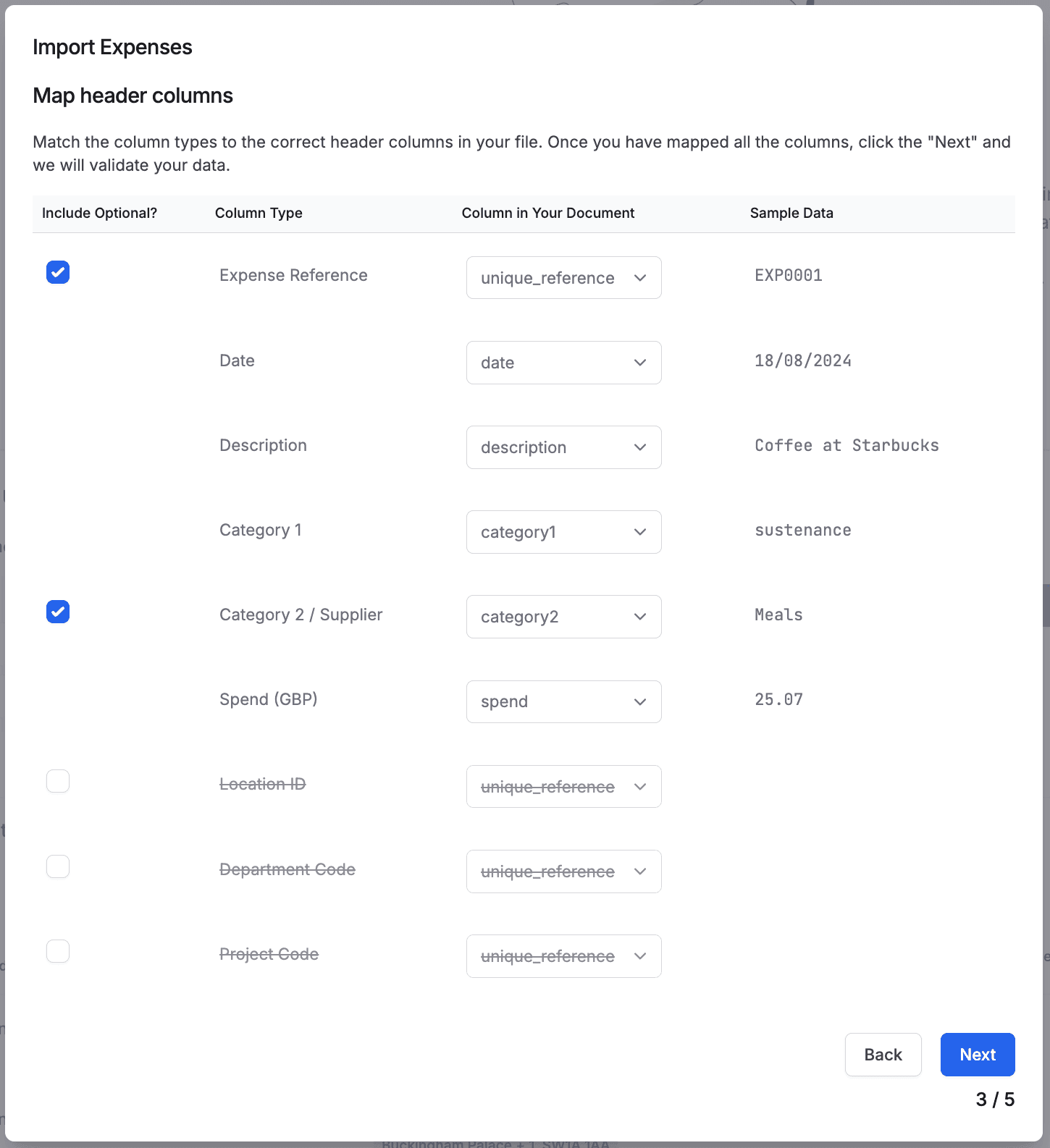Viewport: 1050px width, 1148px height.
Task: Open the Department Code column dropdown
Action: click(563, 871)
